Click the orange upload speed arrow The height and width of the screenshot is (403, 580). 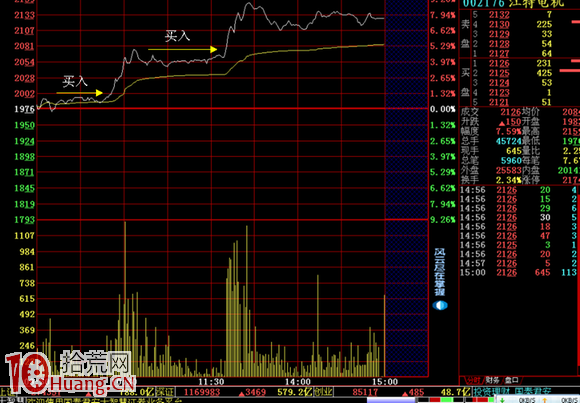pos(544,400)
